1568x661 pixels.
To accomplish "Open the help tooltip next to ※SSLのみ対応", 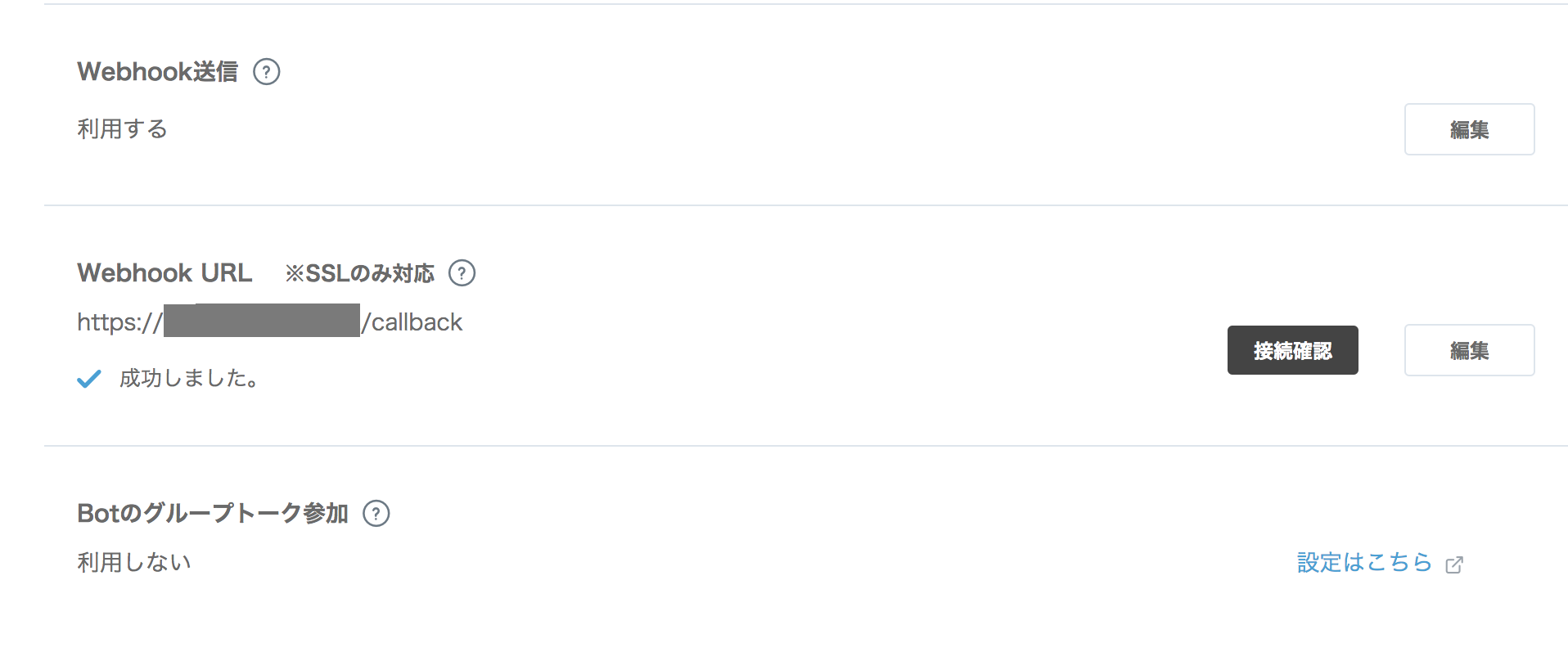I will pyautogui.click(x=462, y=272).
